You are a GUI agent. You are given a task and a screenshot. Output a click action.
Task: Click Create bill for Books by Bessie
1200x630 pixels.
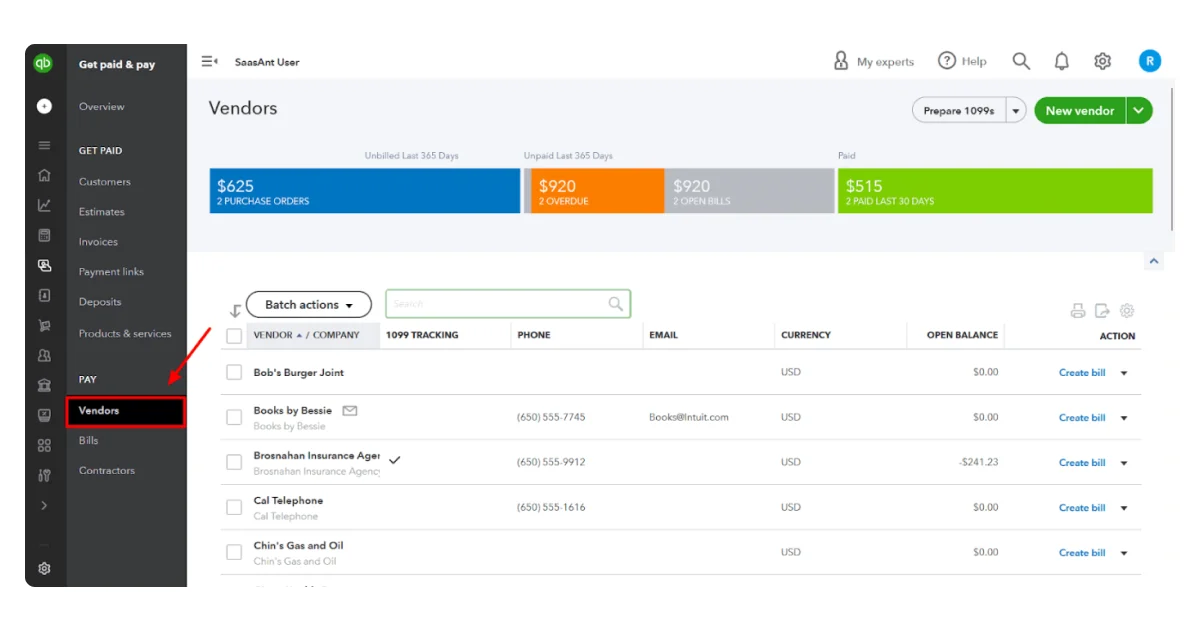[x=1082, y=418]
